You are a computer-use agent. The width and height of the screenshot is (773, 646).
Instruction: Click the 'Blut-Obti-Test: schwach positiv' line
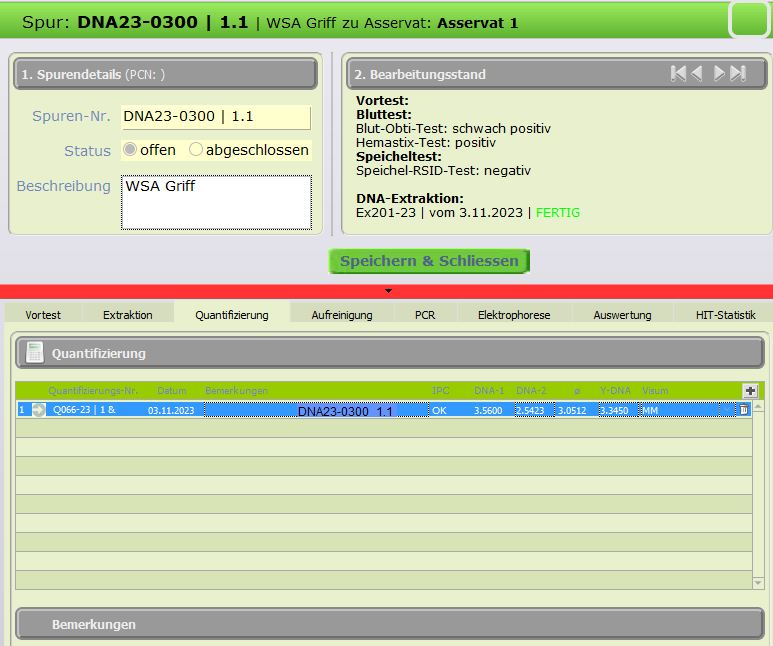tap(453, 129)
